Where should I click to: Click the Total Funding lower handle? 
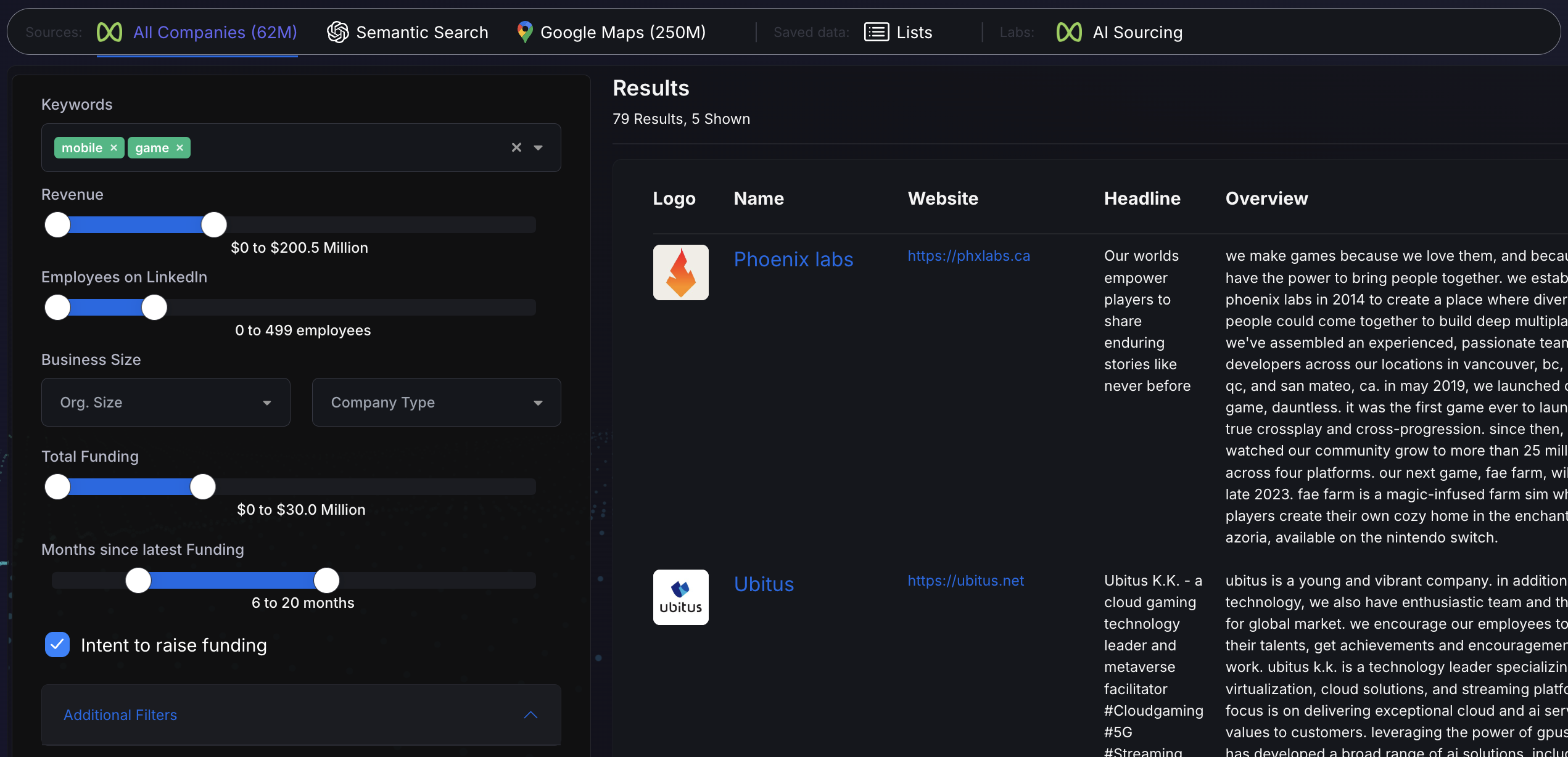57,487
